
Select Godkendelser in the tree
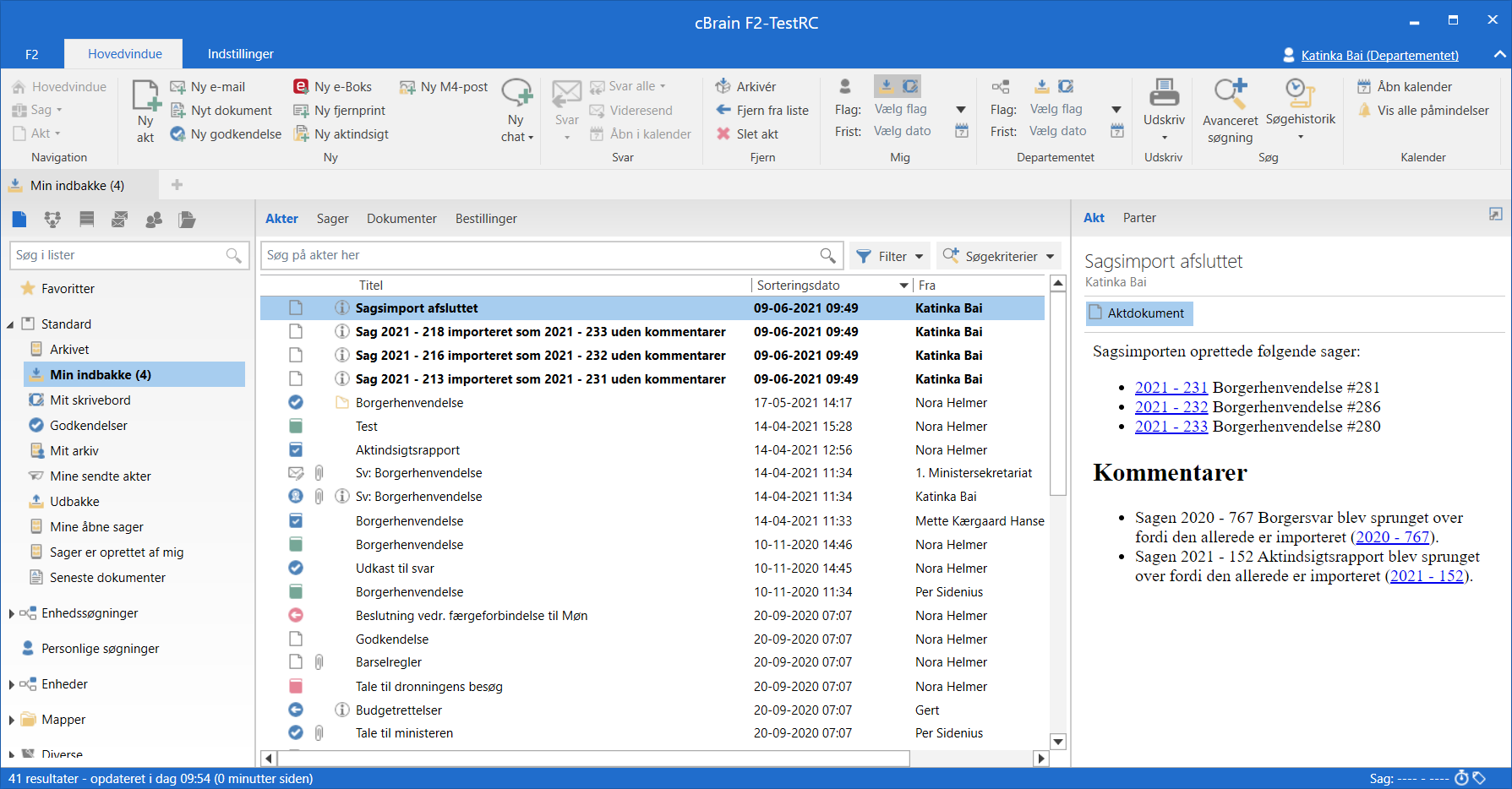(89, 426)
